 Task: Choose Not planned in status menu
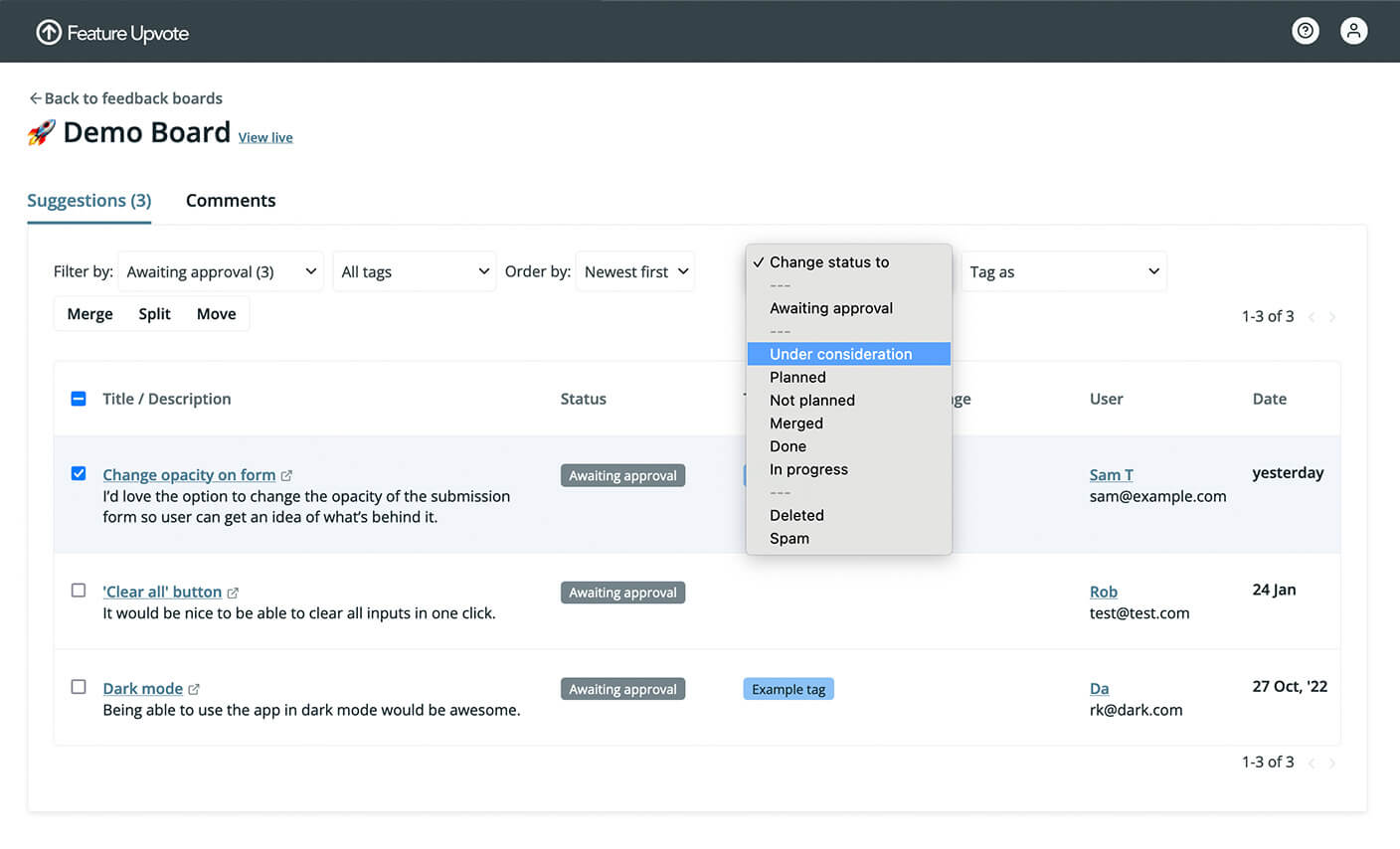coord(848,400)
